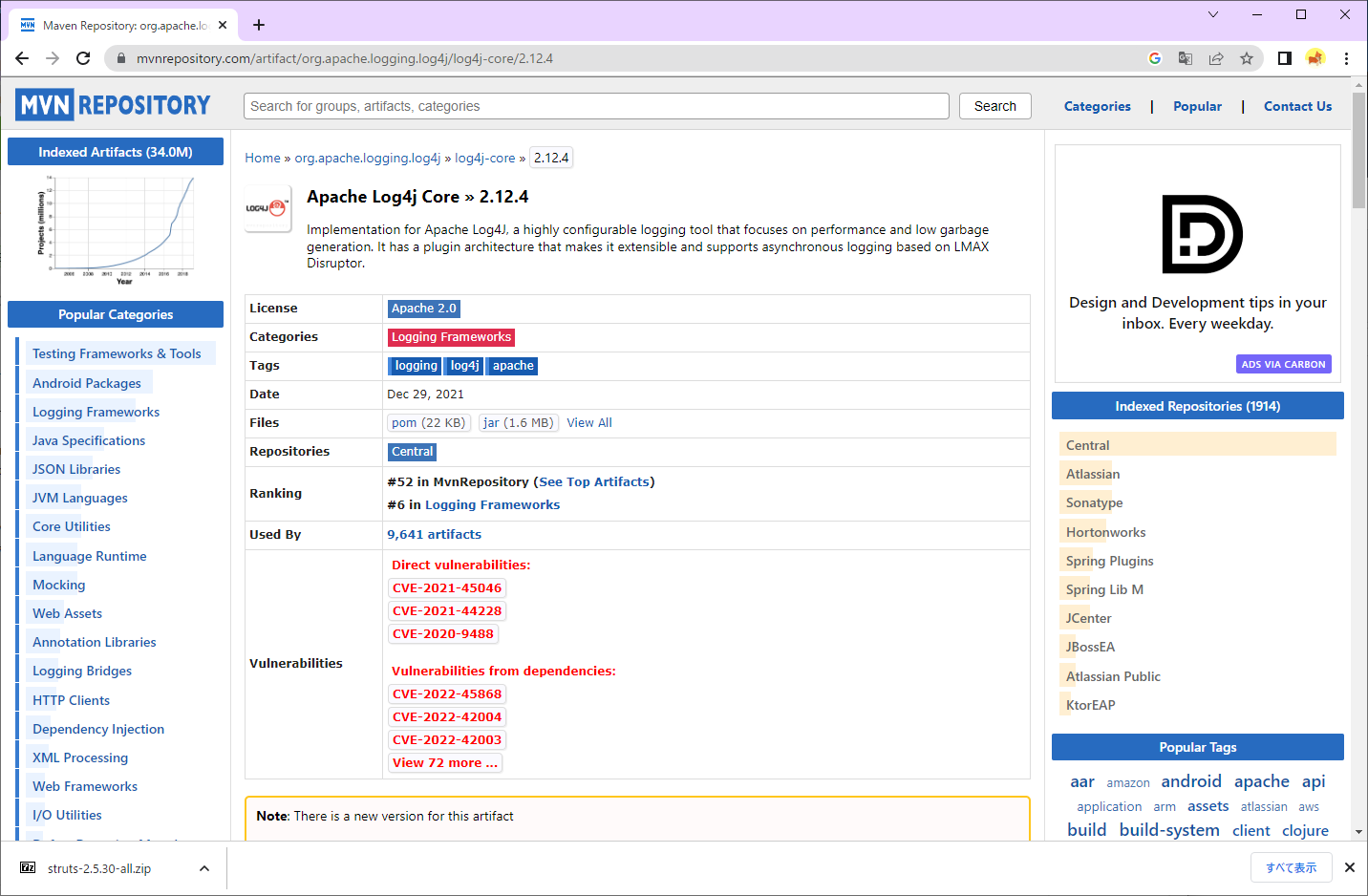The height and width of the screenshot is (896, 1368).
Task: Open the tab search dropdown arrow
Action: point(1213,14)
